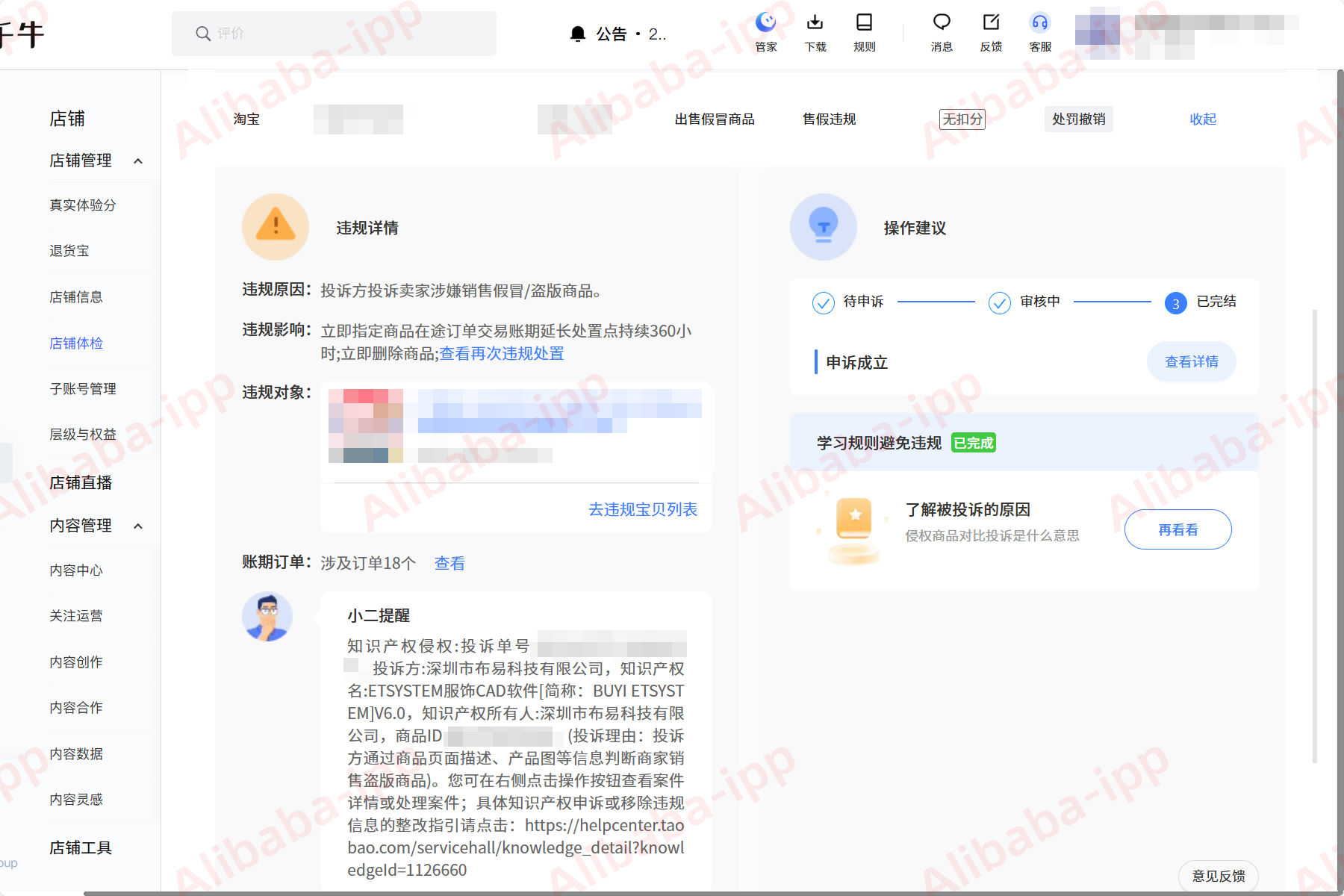The width and height of the screenshot is (1344, 896).
Task: Click the 出售假冒商品 cell
Action: 715,119
